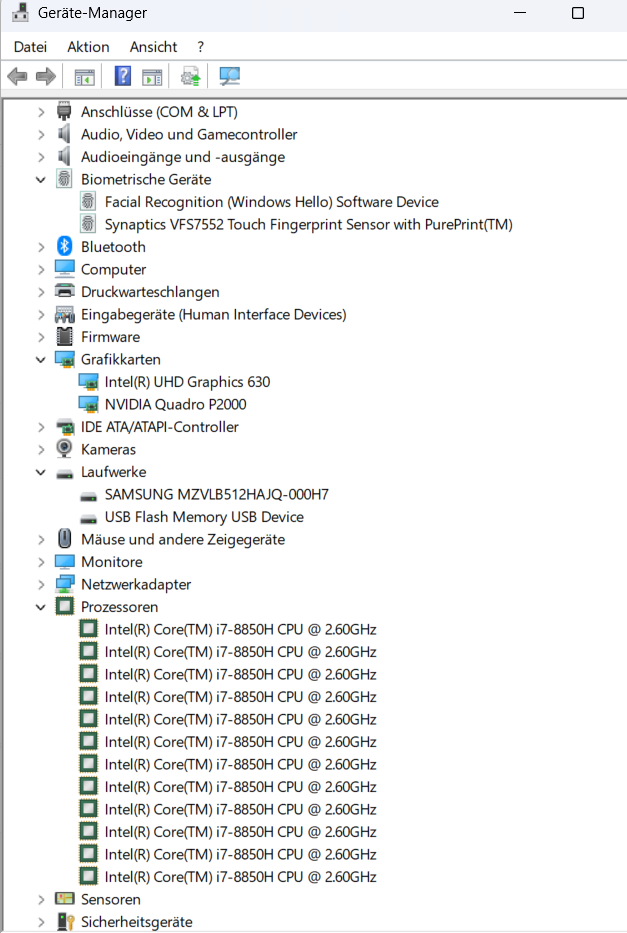Click the IDE ATA/ATAPI-Controller icon
The height and width of the screenshot is (933, 627).
pos(64,427)
